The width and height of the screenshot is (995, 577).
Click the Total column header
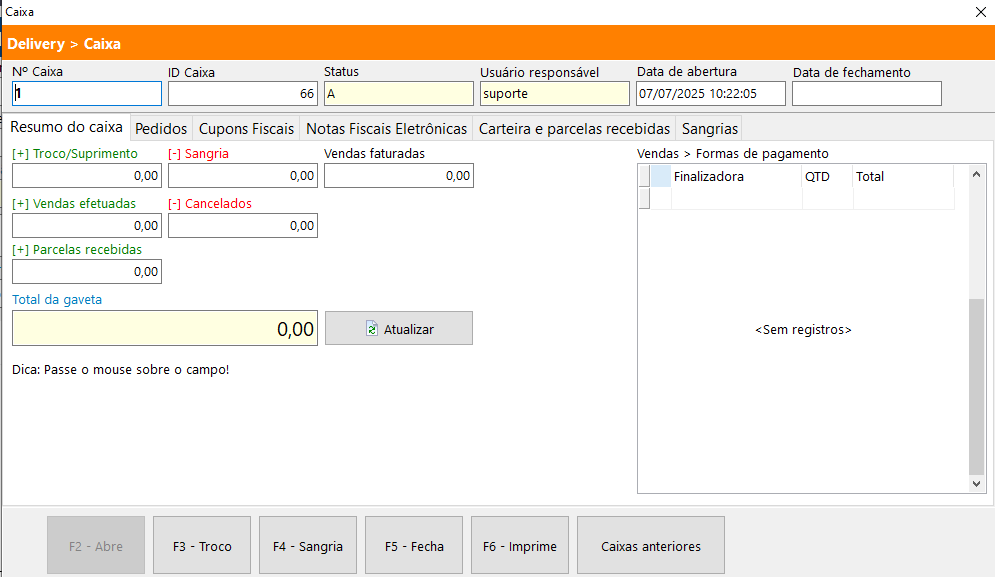[x=900, y=177]
